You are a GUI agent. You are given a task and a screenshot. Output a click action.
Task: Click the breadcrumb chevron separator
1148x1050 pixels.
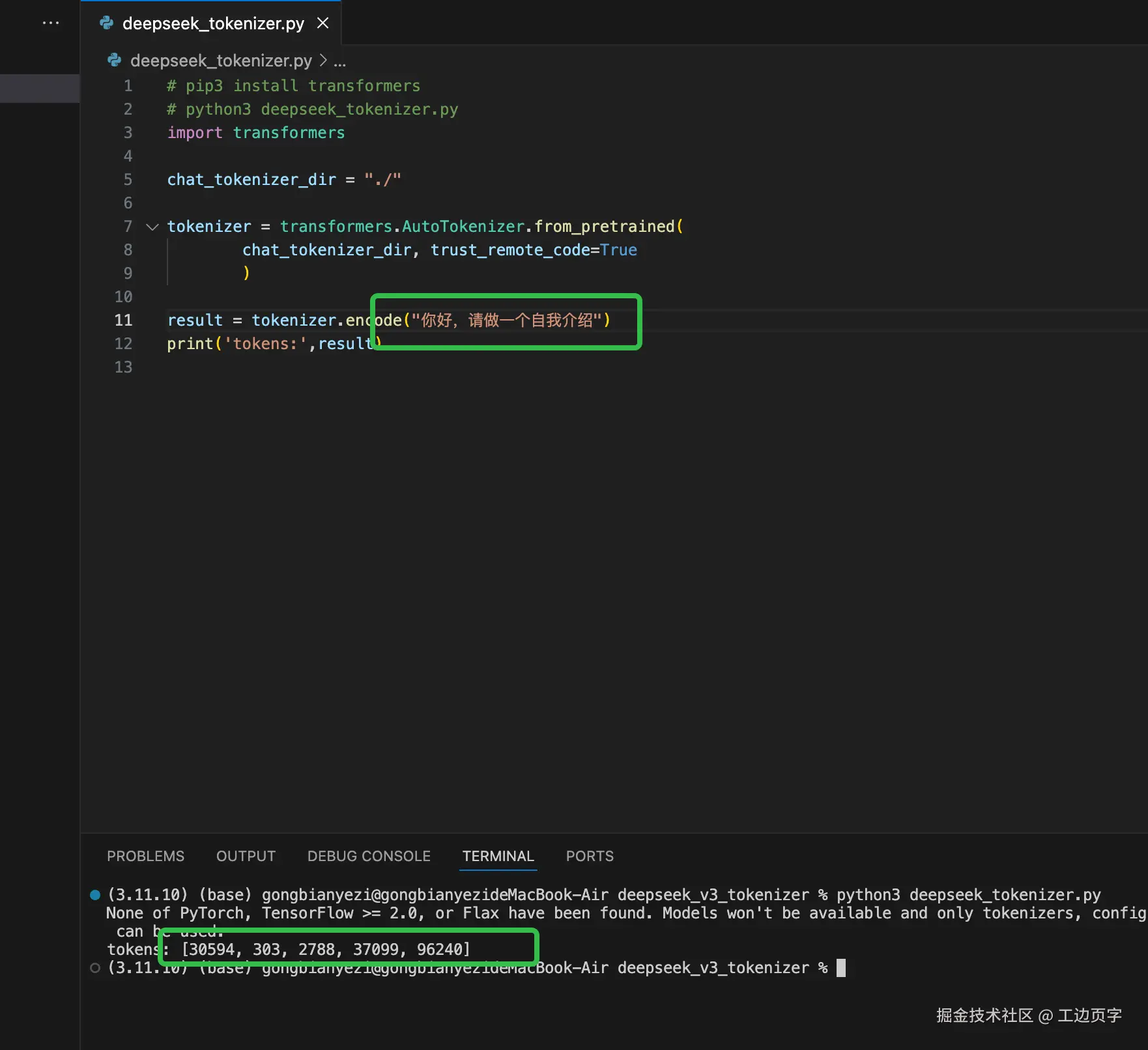[x=323, y=61]
